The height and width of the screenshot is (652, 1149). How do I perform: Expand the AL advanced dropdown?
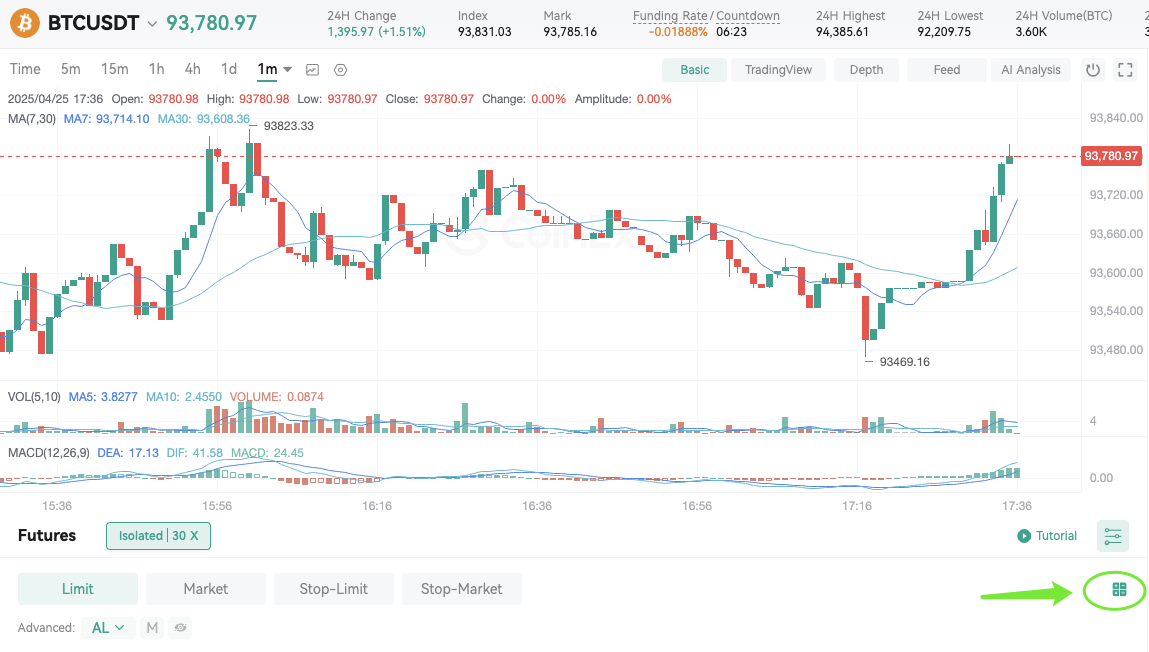click(x=108, y=628)
